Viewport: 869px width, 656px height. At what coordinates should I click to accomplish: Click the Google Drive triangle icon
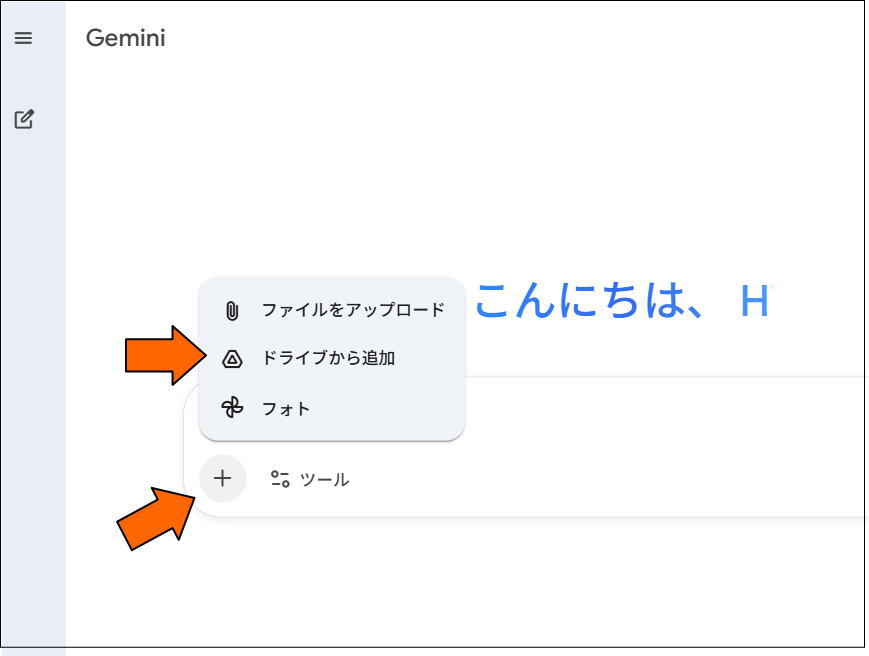click(232, 359)
